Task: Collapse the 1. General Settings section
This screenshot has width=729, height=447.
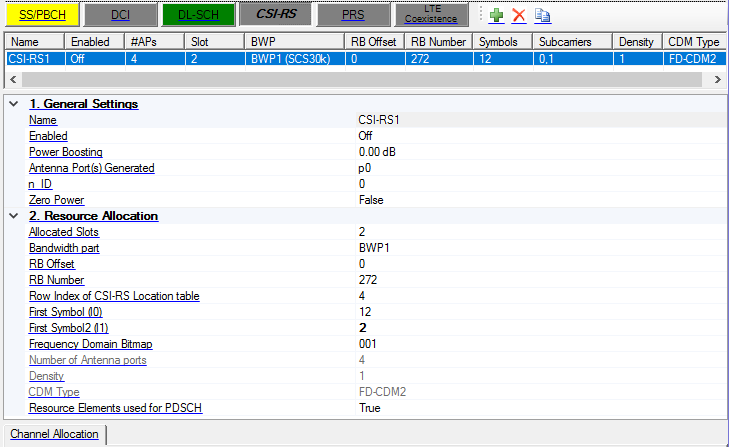Action: 14,104
